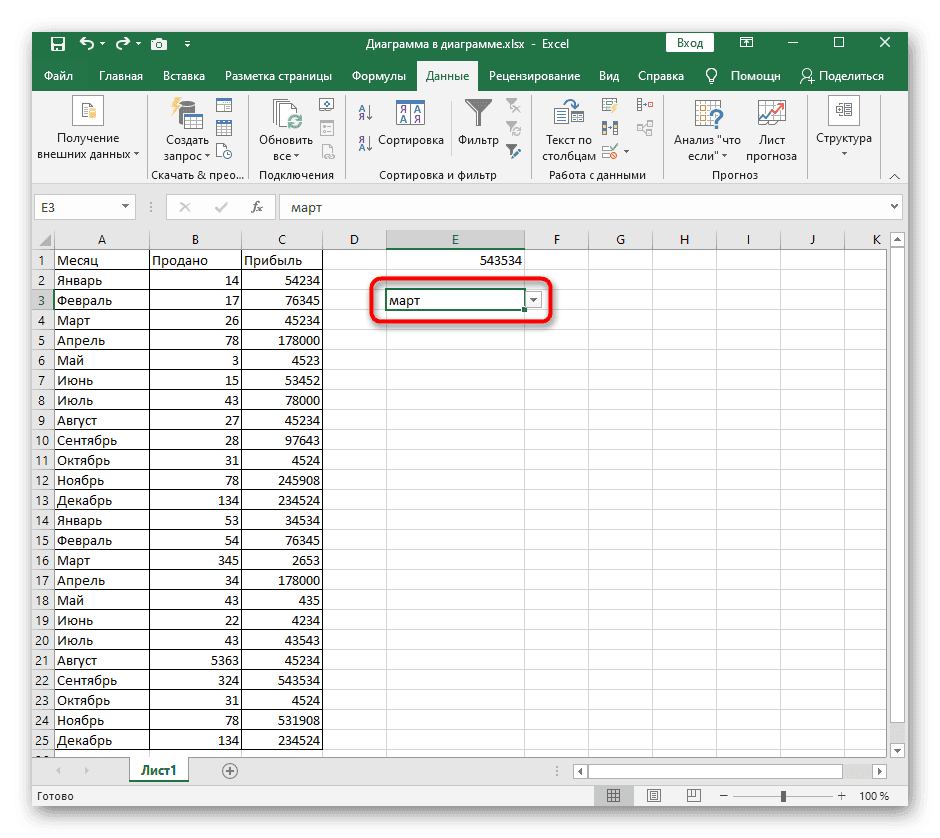Open the март dropdown in cell E3
The image size is (940, 838).
tap(534, 300)
